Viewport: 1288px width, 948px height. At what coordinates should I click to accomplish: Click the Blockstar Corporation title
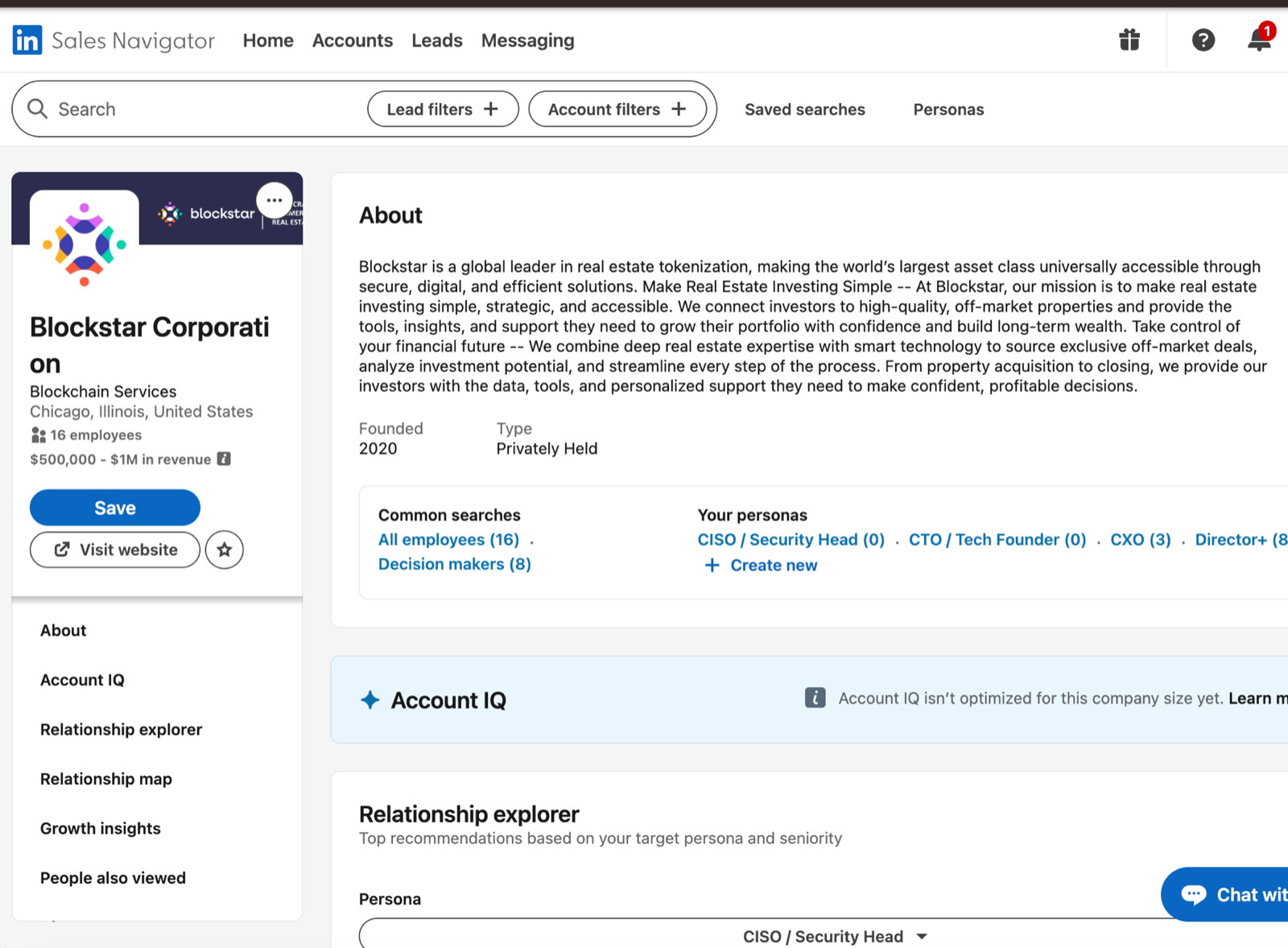point(150,345)
